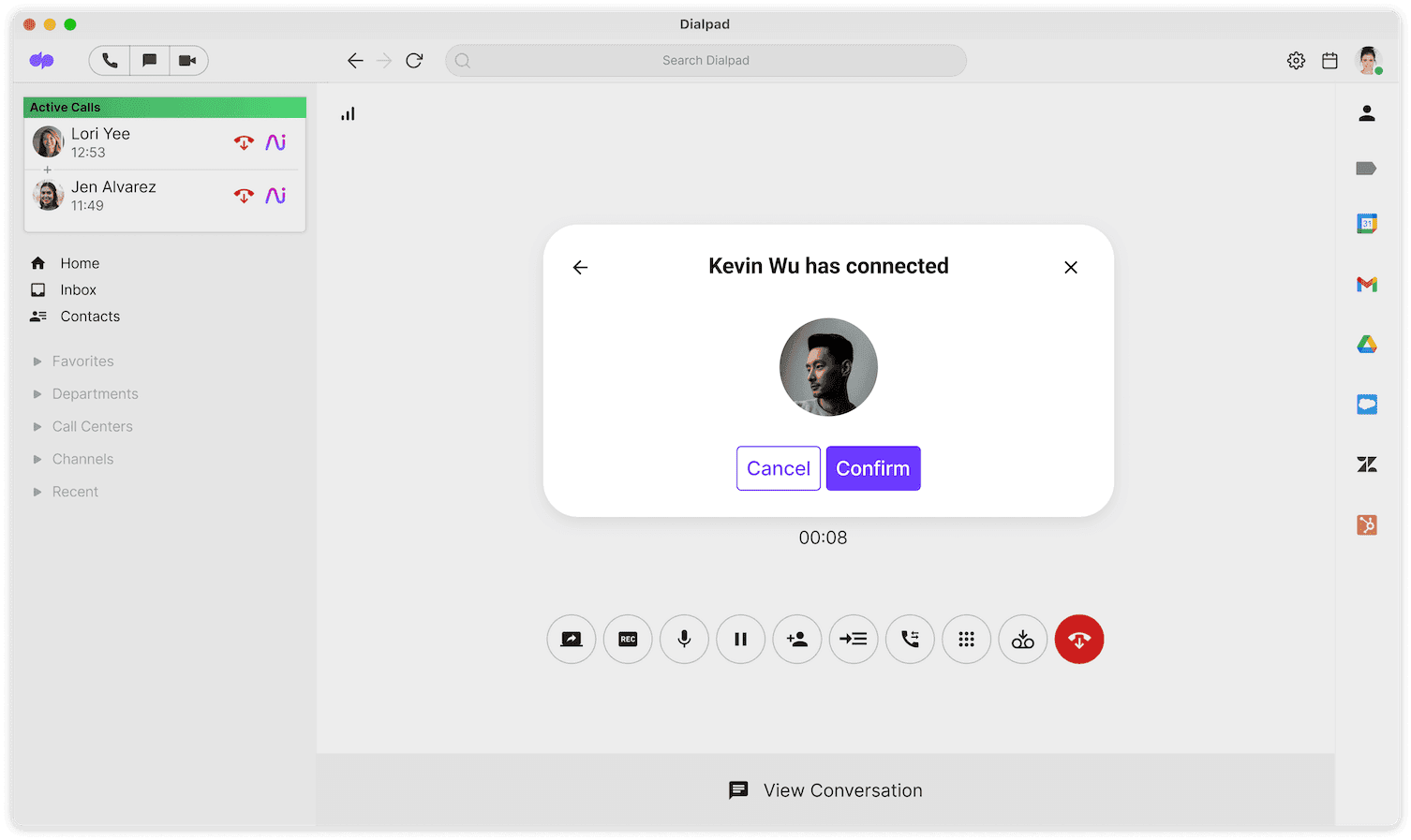The height and width of the screenshot is (840, 1411).
Task: Put the call on hold
Action: click(740, 639)
